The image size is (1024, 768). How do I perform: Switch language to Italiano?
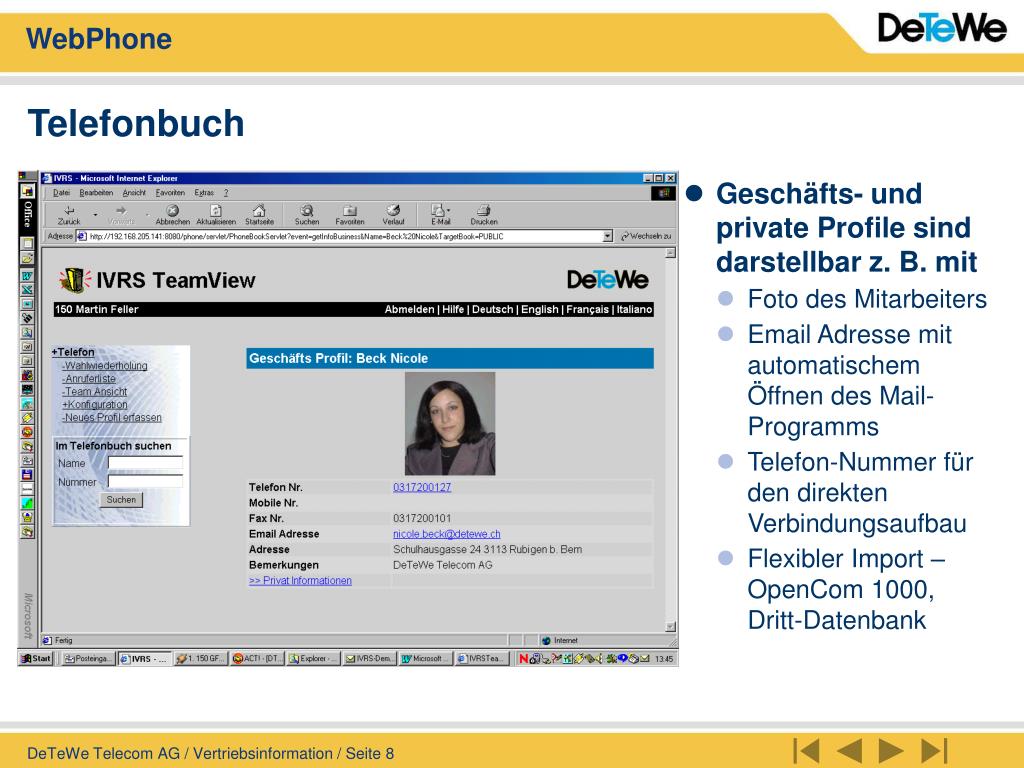[634, 310]
